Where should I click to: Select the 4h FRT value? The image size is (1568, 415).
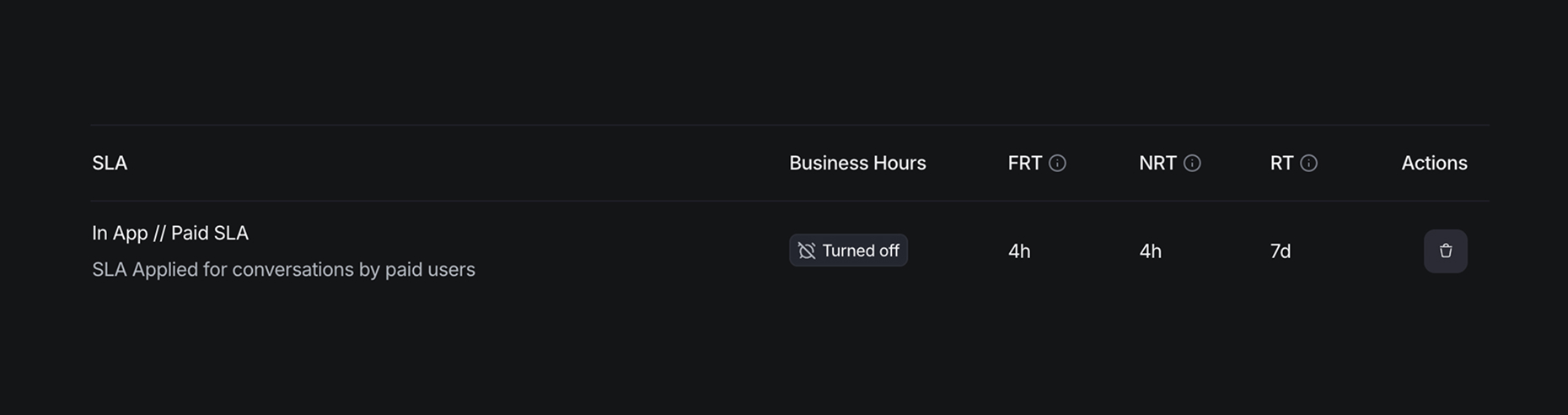(x=1019, y=251)
